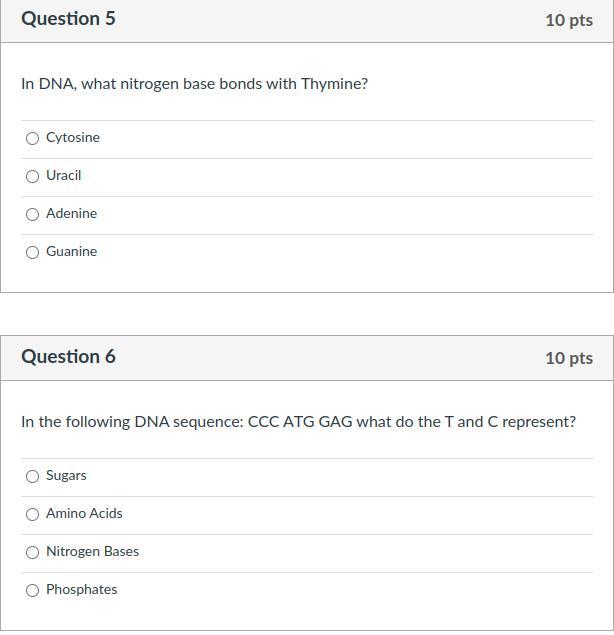Screen dimensions: 614x635
Task: Pick the Guanine radio button
Action: (32, 252)
